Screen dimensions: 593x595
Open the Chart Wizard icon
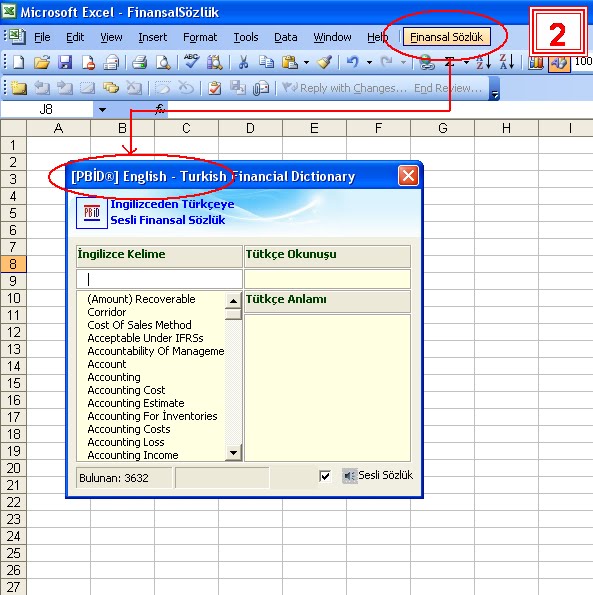point(535,63)
